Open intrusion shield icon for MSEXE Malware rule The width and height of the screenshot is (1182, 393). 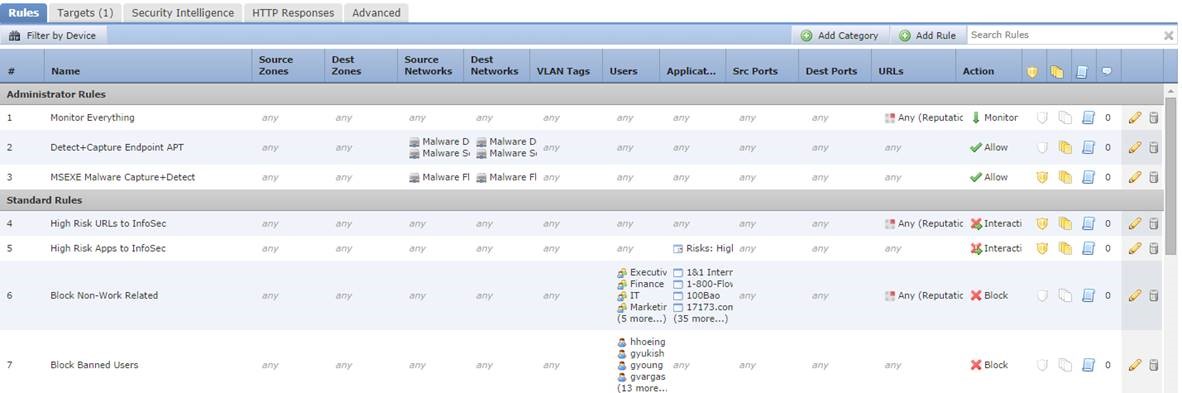(1043, 177)
